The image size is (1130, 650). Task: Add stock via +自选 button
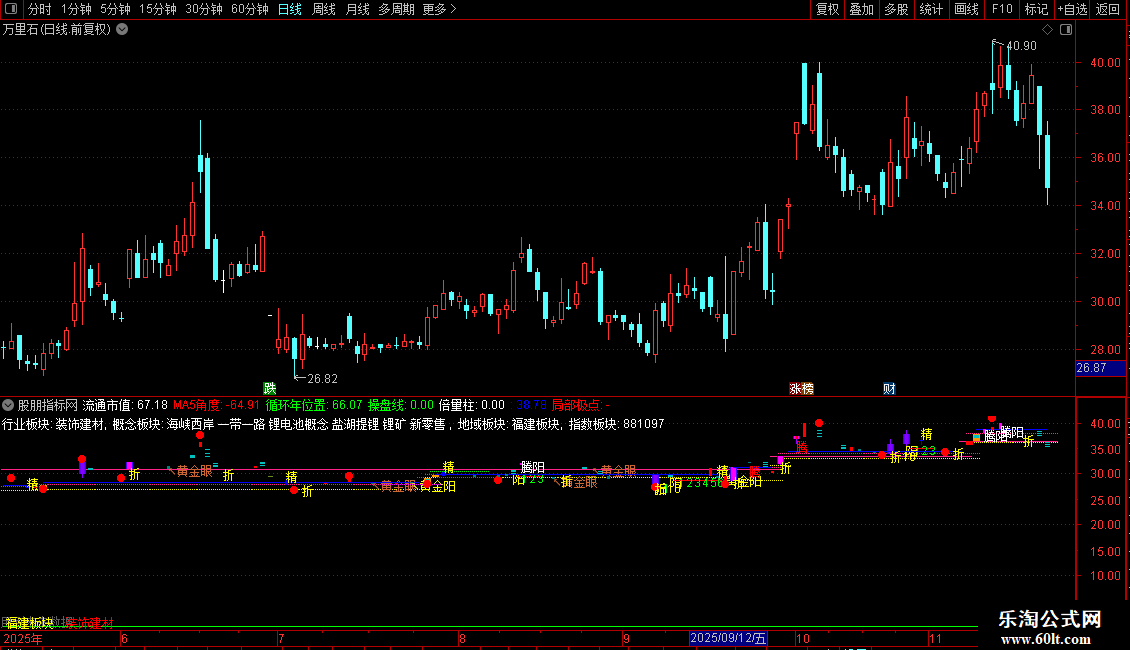[1072, 9]
